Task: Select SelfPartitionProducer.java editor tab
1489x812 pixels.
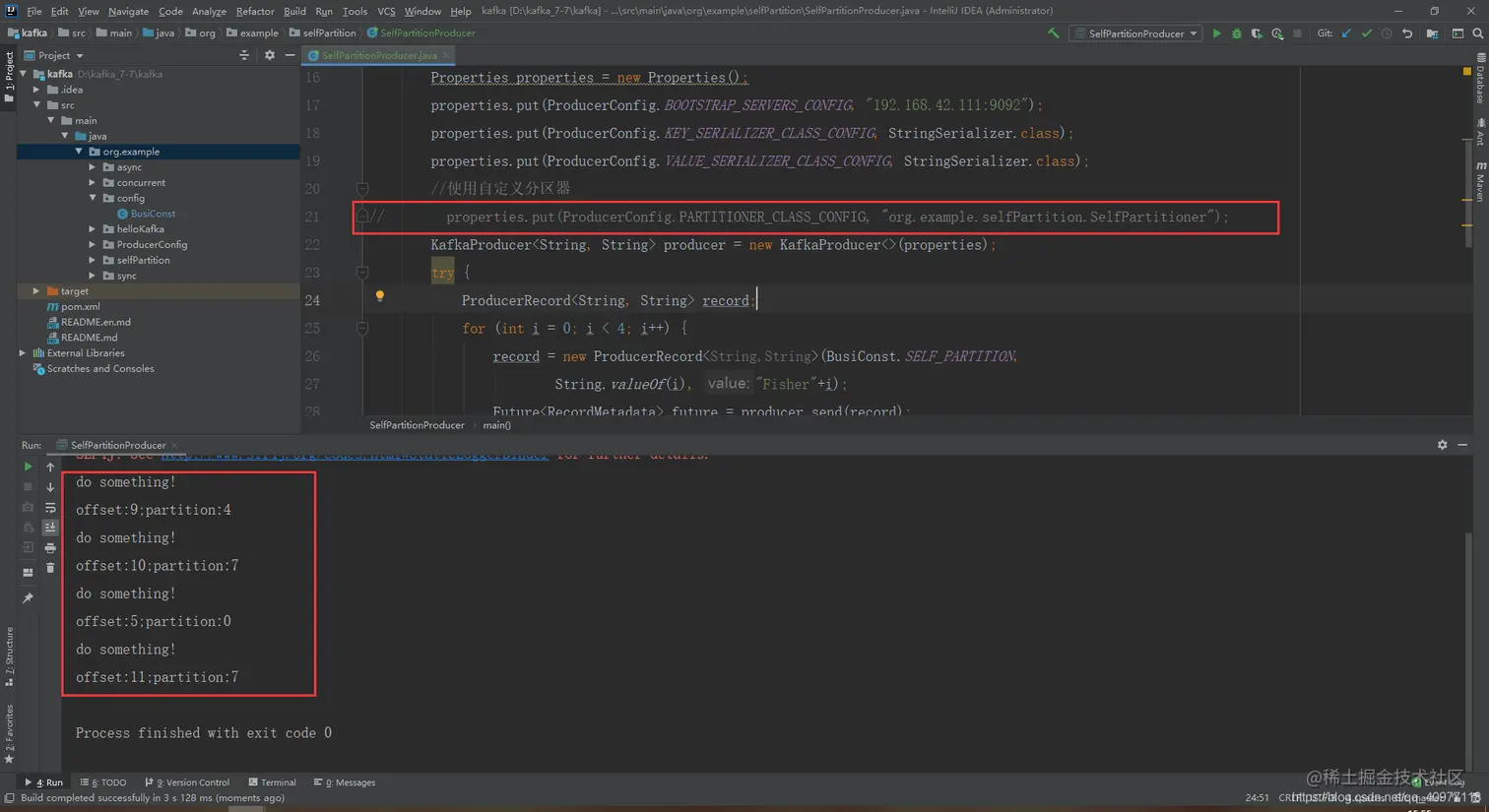Action: tap(378, 55)
